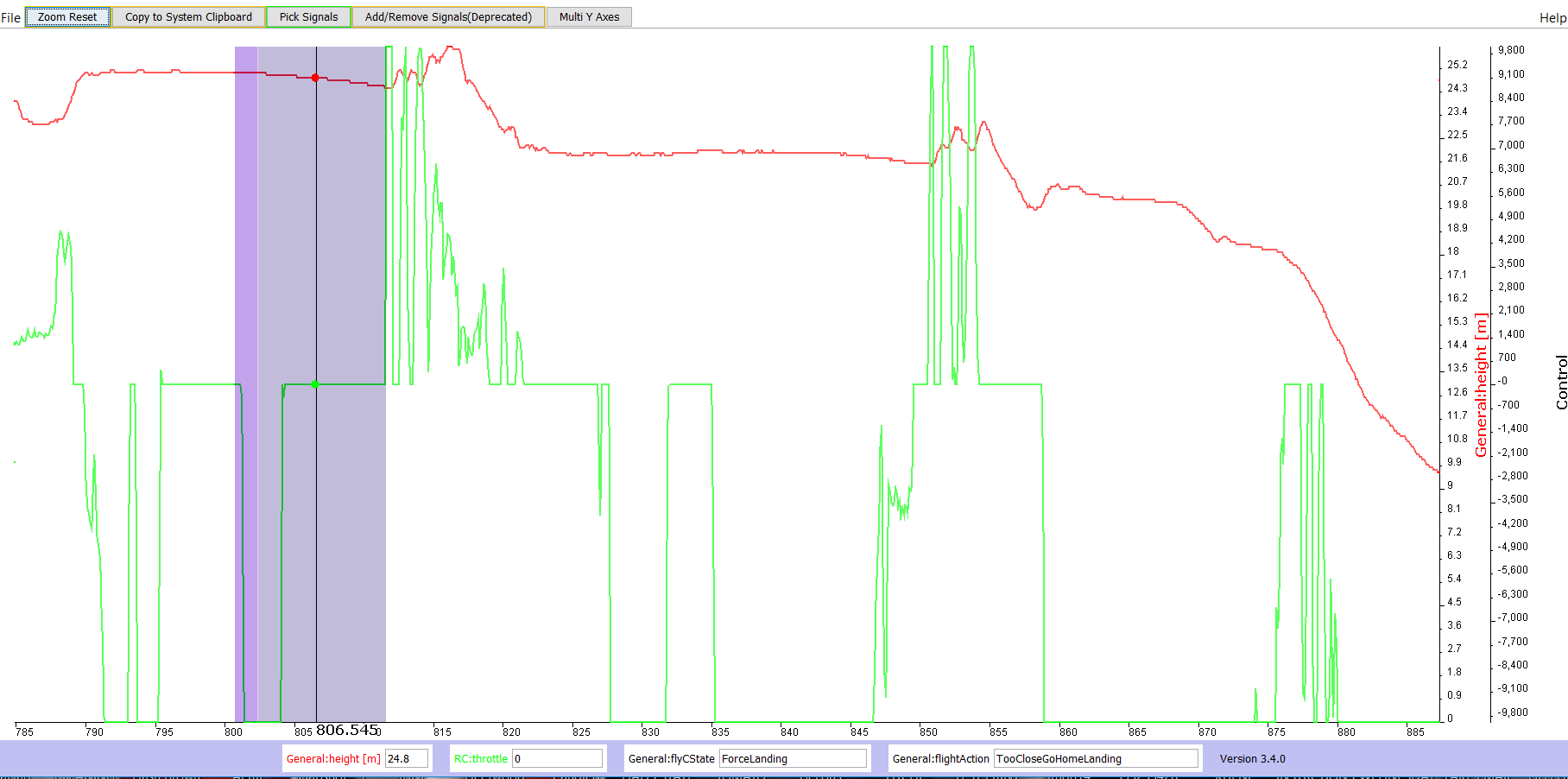Click the vertical General:height [m] axis title

pyautogui.click(x=1482, y=384)
